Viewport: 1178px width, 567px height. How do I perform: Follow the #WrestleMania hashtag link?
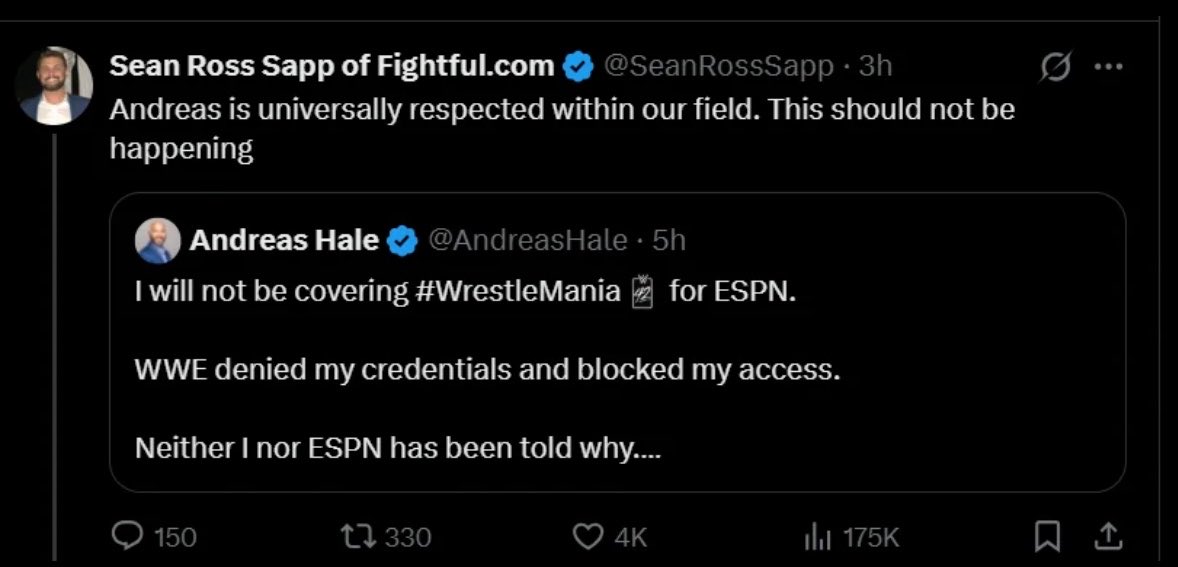point(517,291)
